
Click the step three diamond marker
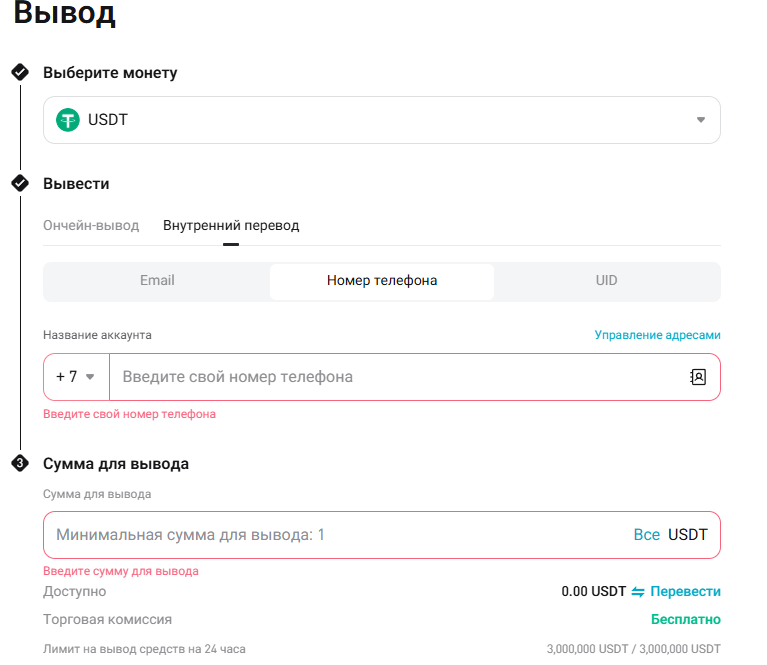coord(20,463)
